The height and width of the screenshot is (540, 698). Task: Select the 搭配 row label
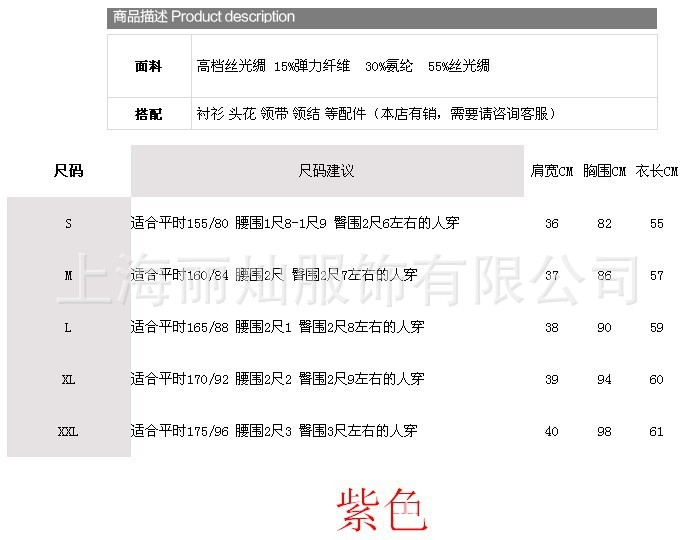pyautogui.click(x=149, y=114)
